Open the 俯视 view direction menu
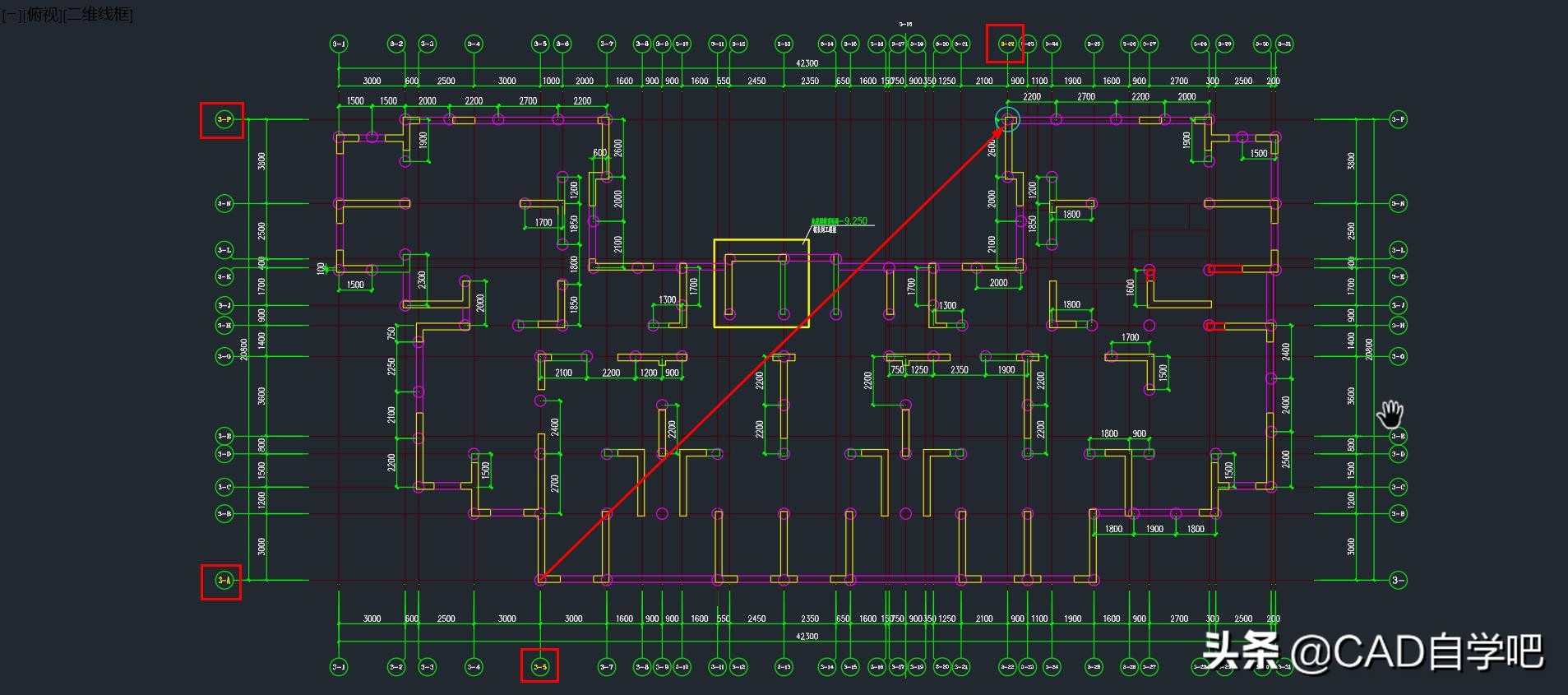Image resolution: width=1568 pixels, height=695 pixels. click(44, 15)
